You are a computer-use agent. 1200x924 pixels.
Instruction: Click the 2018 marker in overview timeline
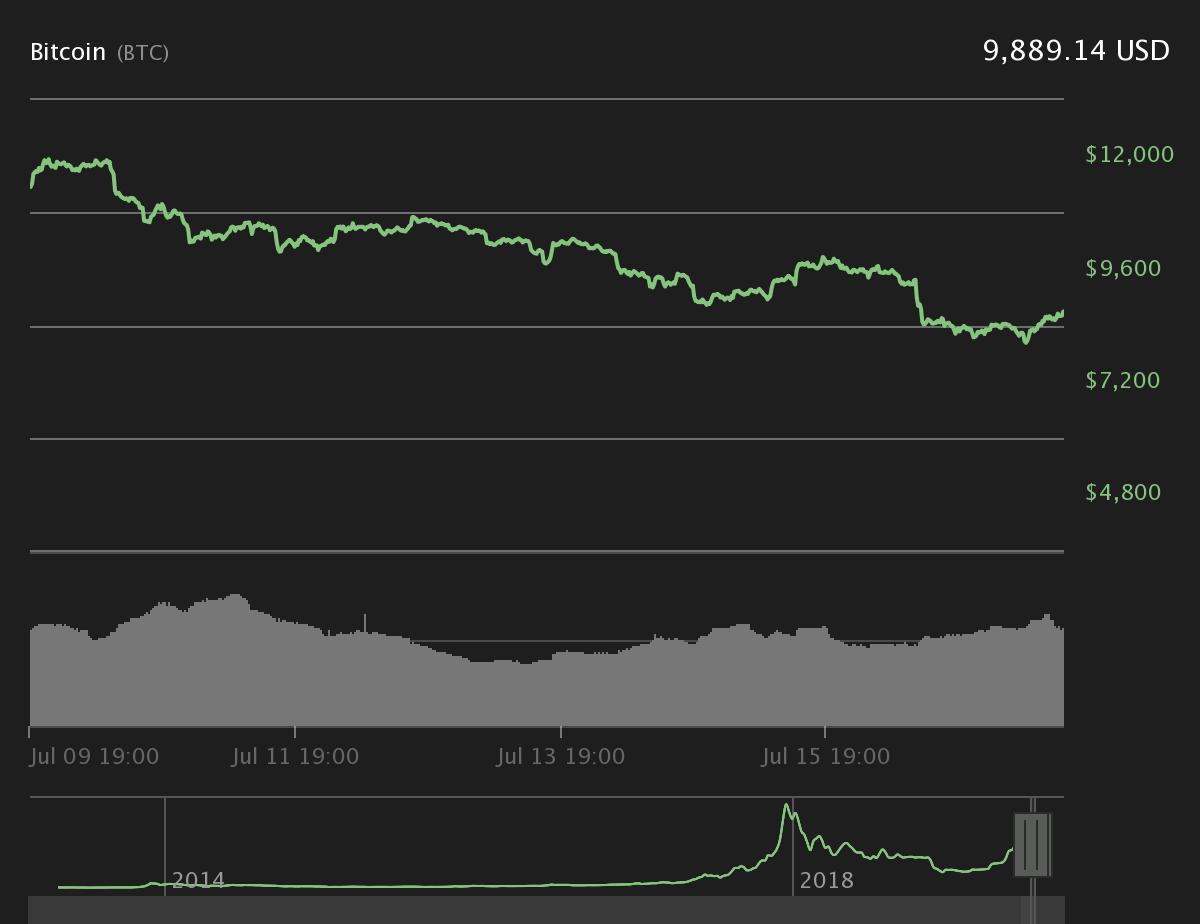click(827, 880)
